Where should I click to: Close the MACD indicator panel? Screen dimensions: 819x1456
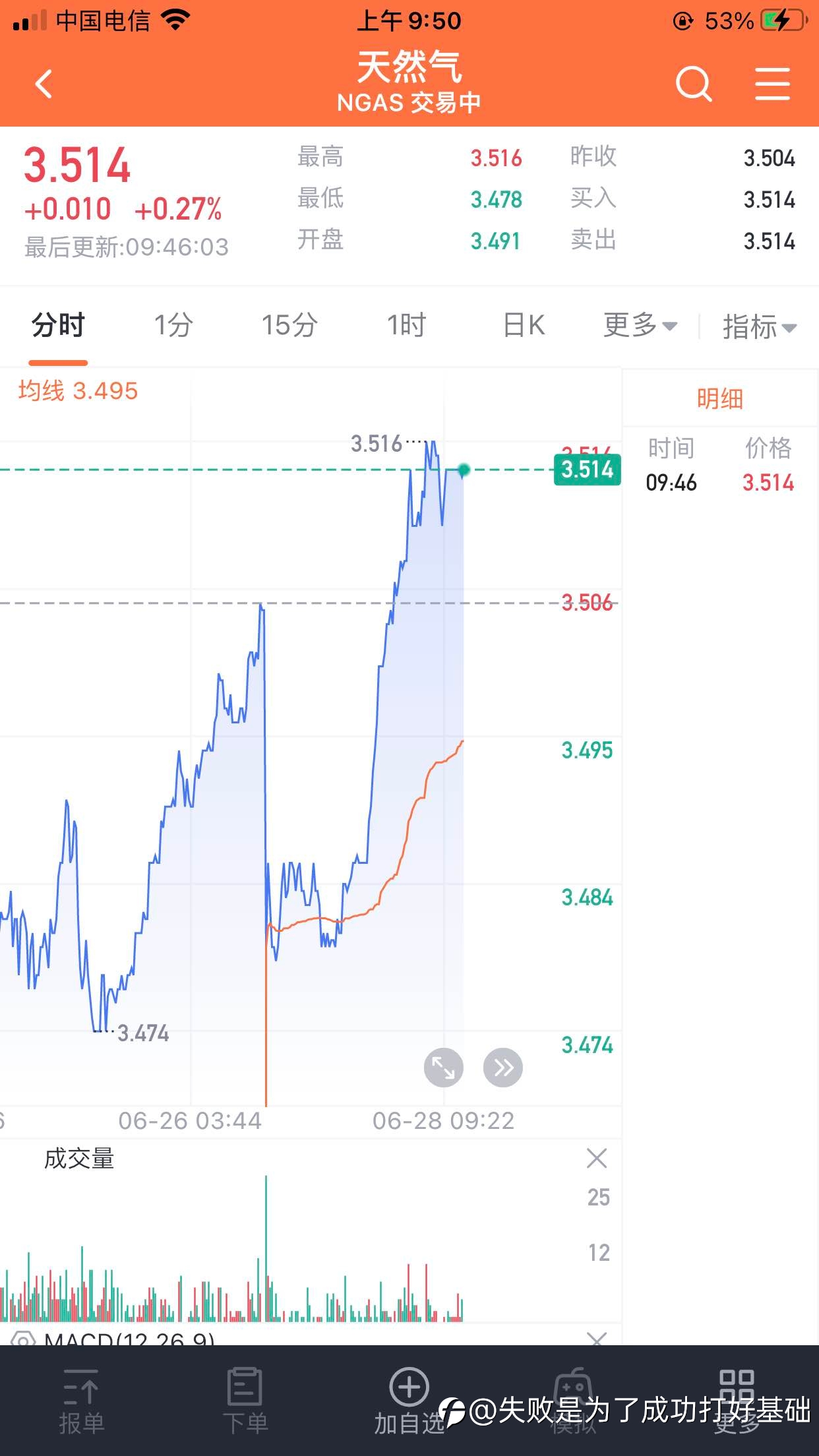597,1339
